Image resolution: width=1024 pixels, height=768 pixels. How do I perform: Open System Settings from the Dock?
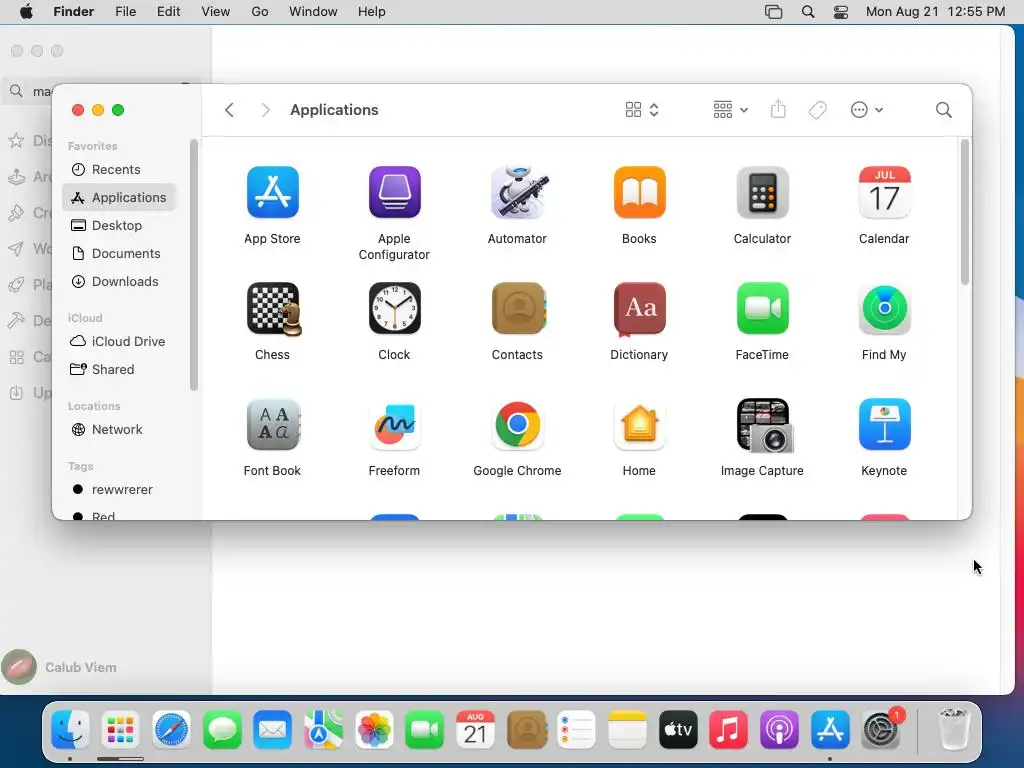coord(881,729)
